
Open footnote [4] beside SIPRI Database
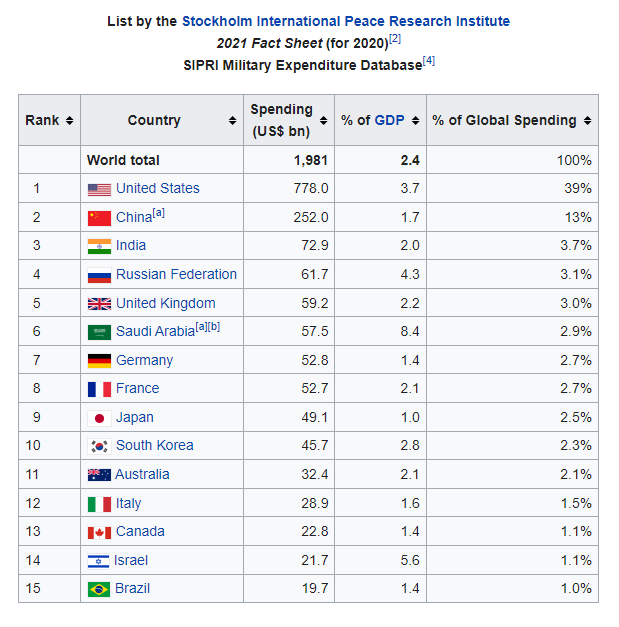[428, 61]
